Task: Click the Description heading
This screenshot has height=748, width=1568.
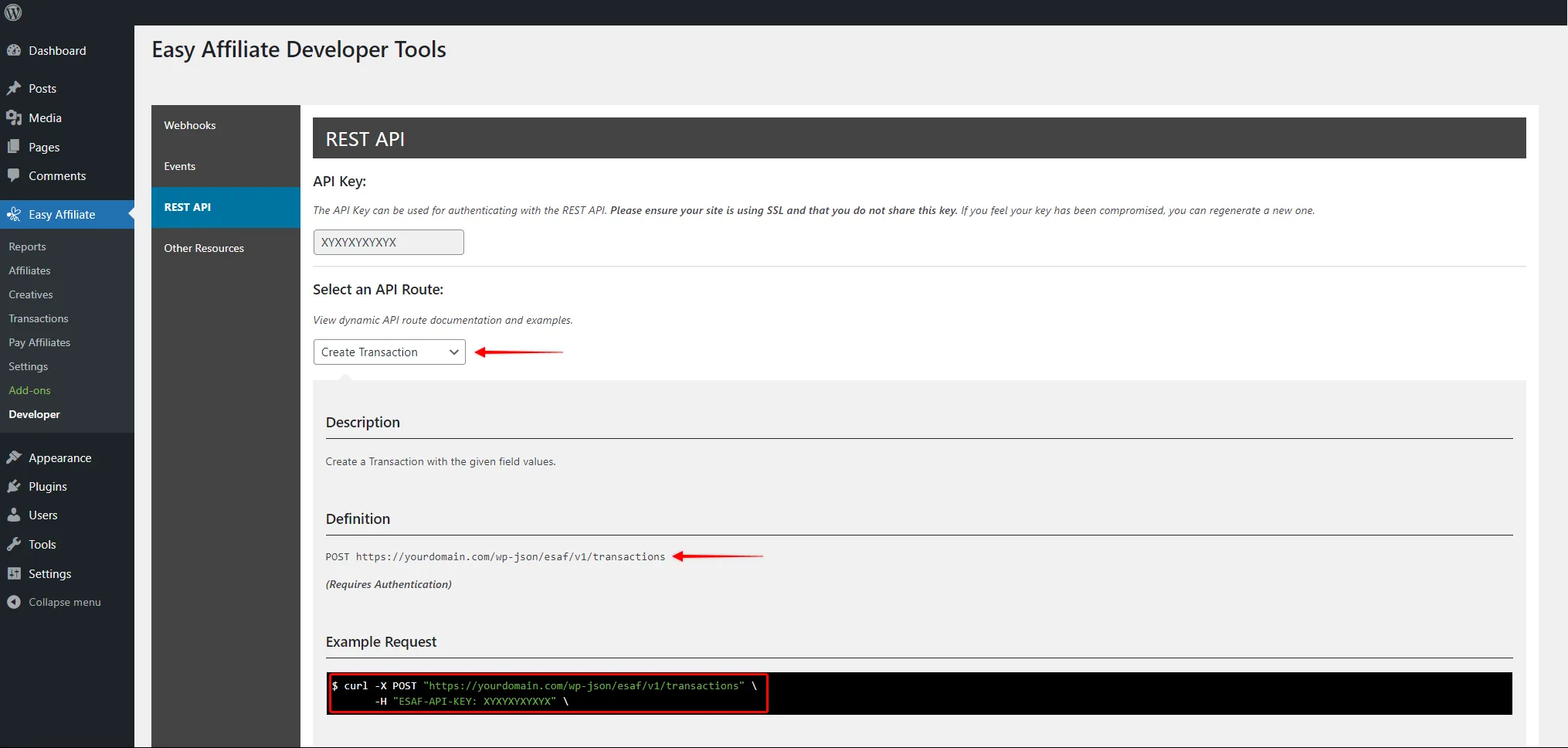Action: [363, 422]
